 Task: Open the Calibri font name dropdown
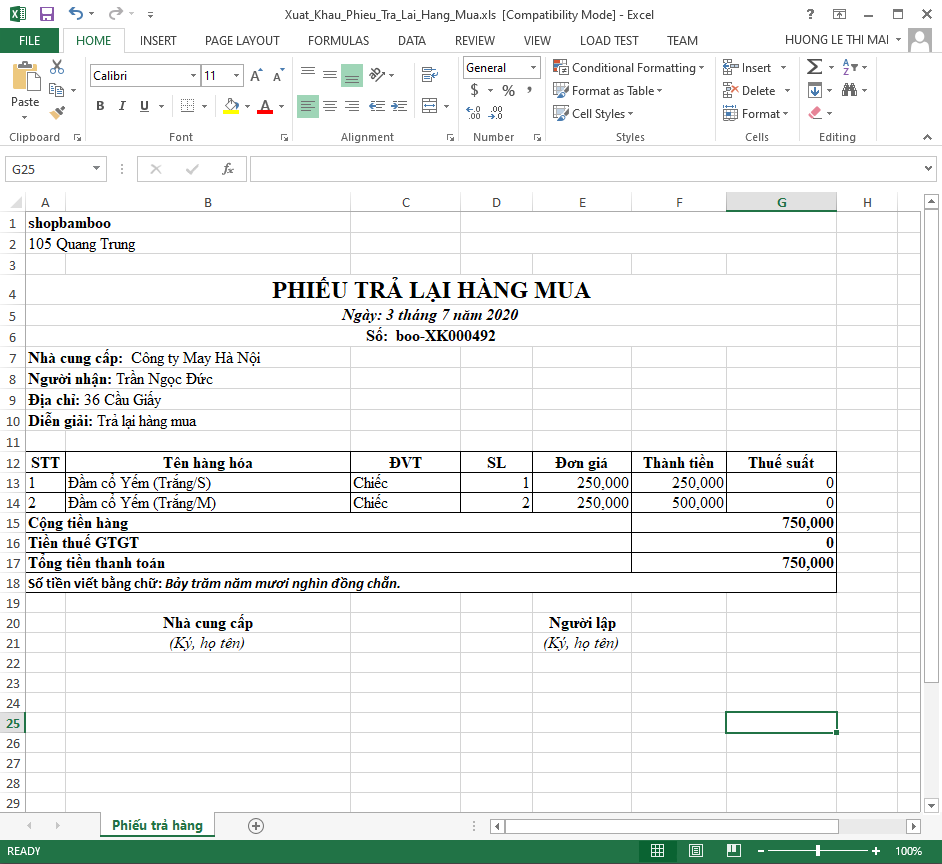(x=193, y=76)
